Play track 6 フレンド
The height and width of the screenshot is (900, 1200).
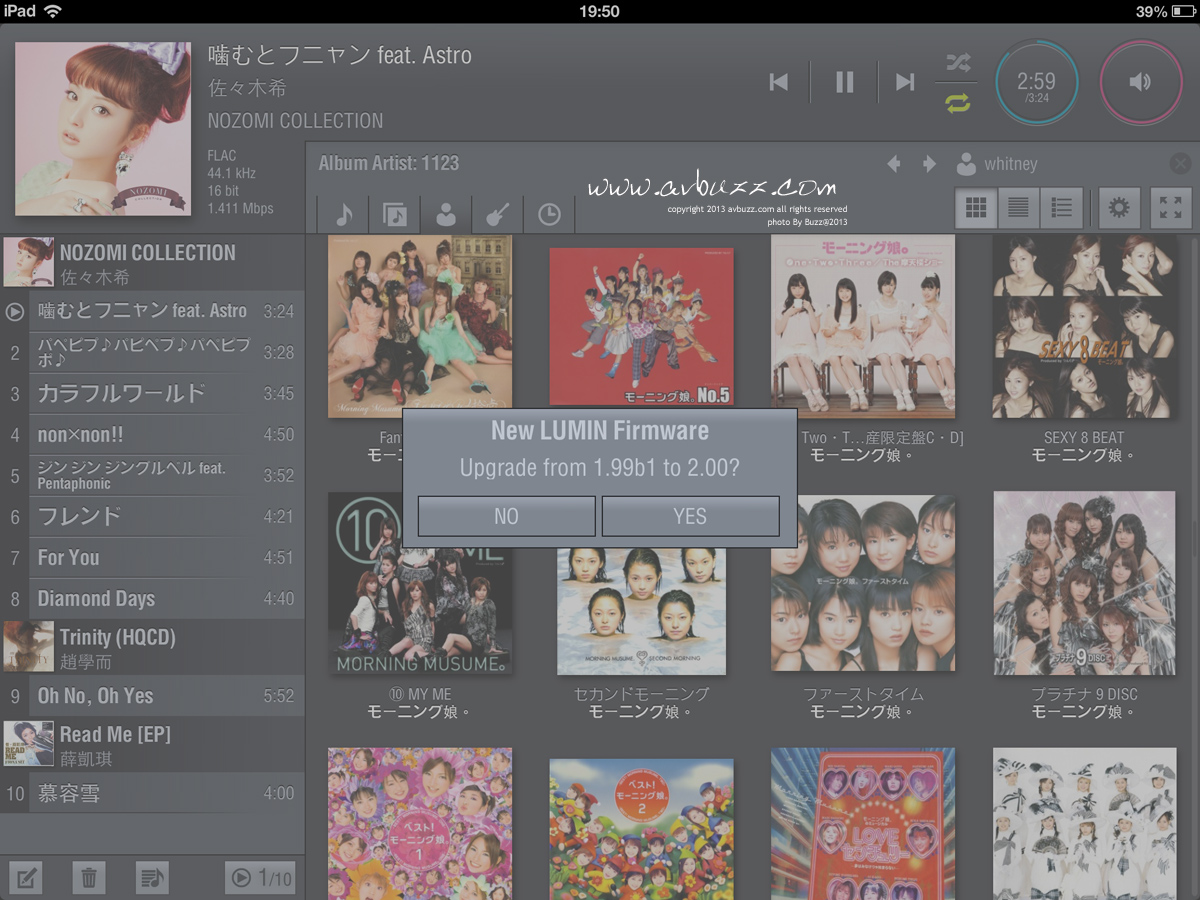pos(152,517)
